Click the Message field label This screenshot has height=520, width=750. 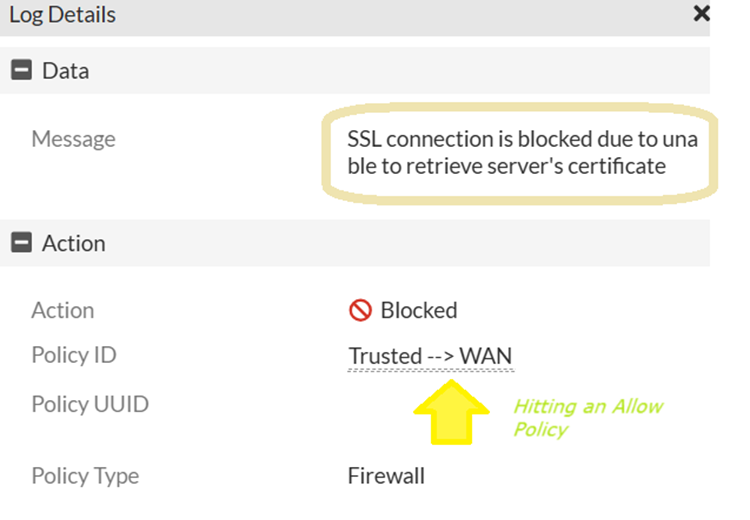[x=73, y=139]
